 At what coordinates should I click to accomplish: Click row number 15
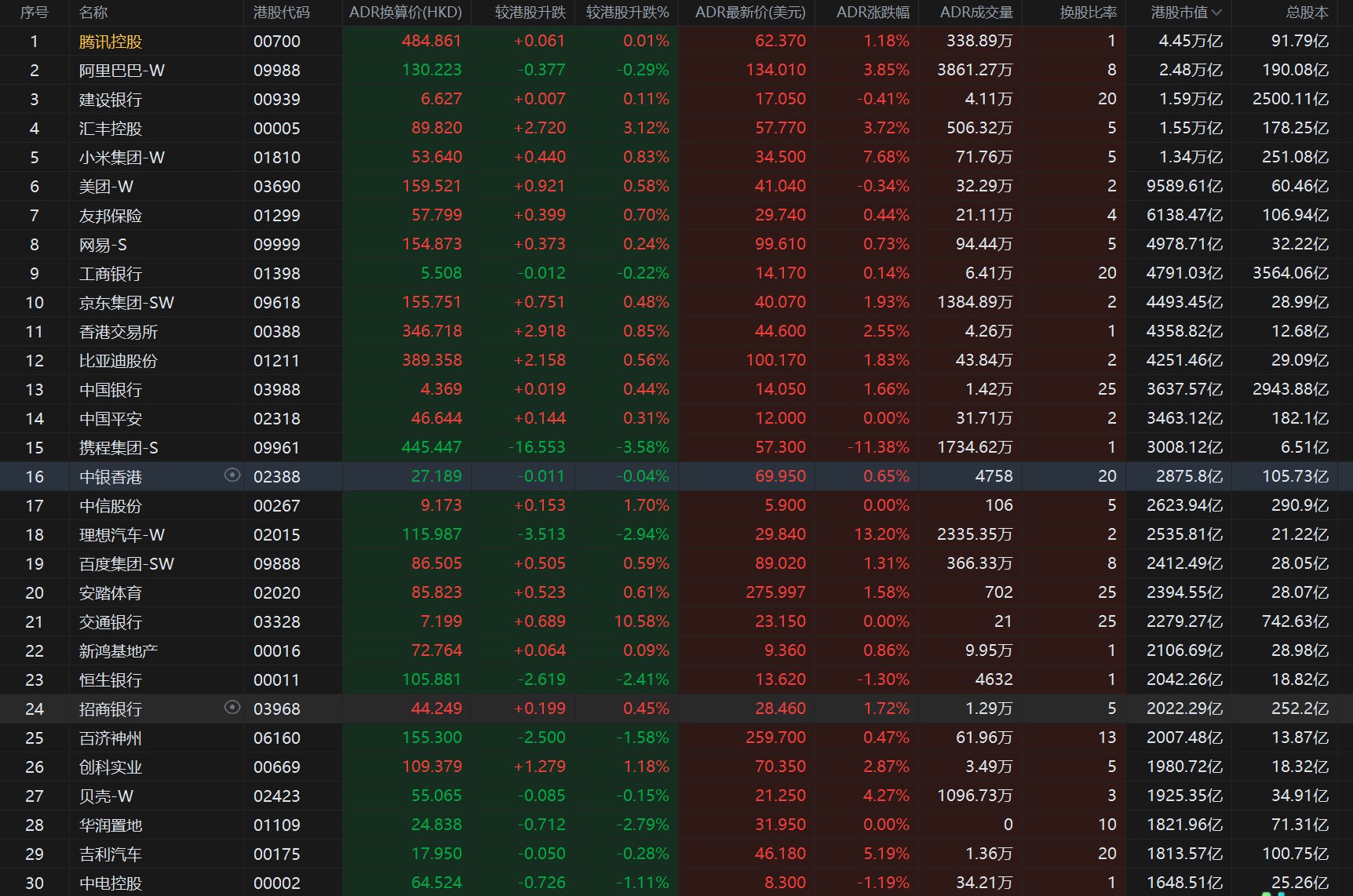pyautogui.click(x=35, y=448)
